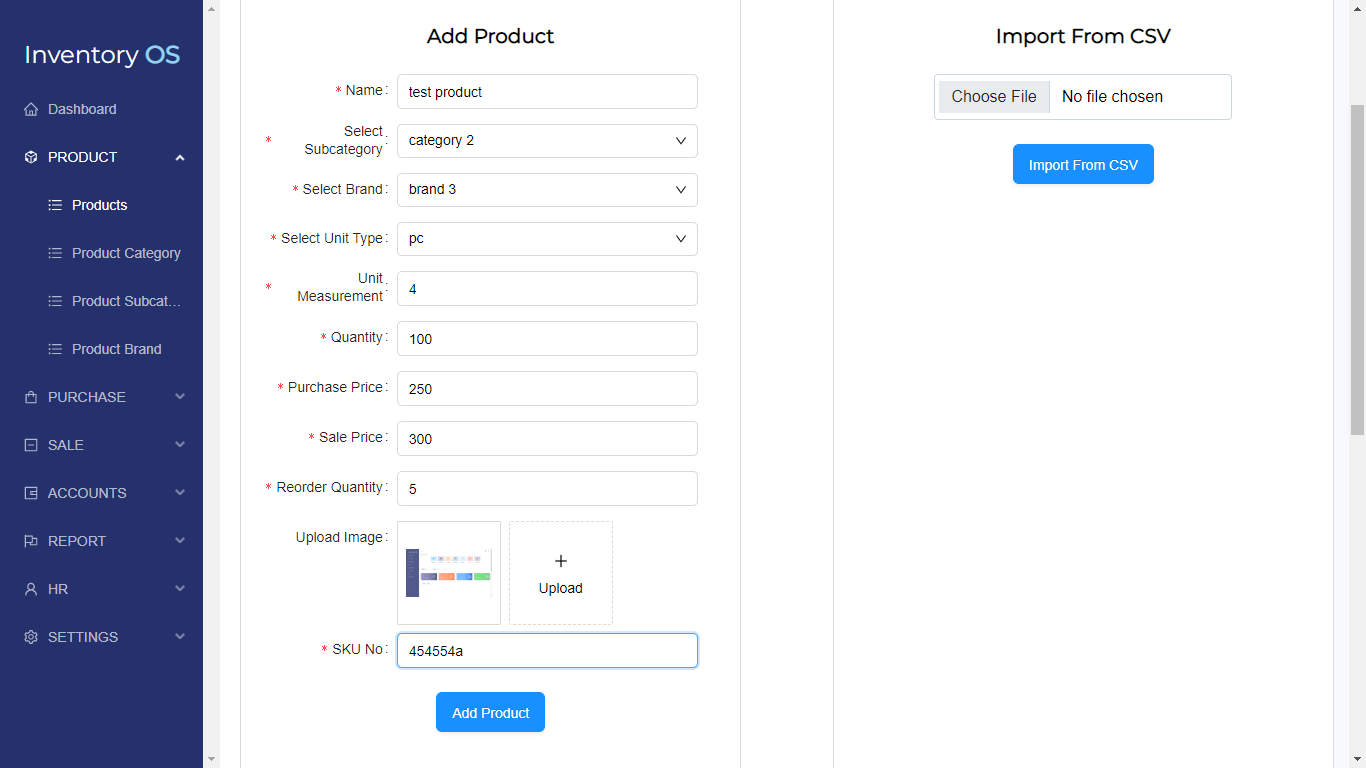Open the SETTINGS gear icon
Image resolution: width=1366 pixels, height=768 pixels.
pos(31,637)
